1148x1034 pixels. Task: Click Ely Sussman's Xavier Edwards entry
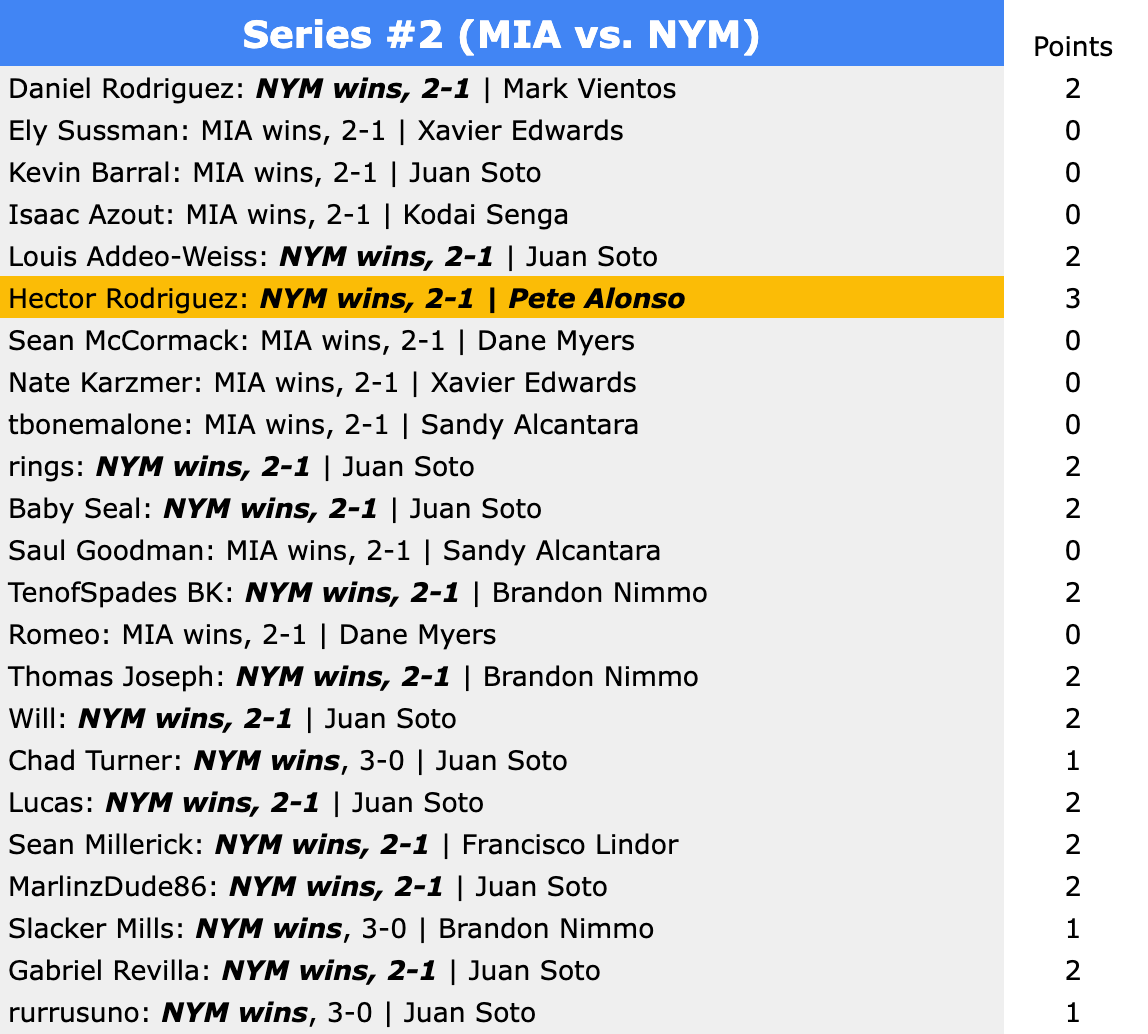click(x=519, y=131)
